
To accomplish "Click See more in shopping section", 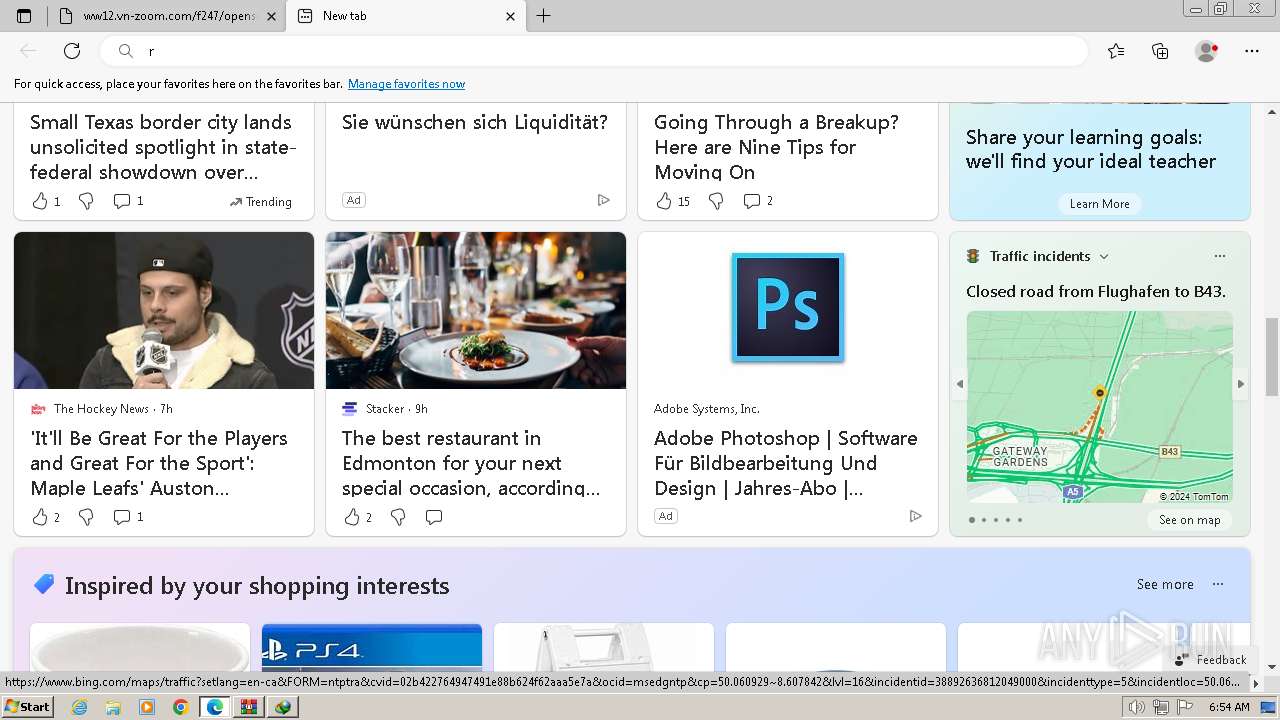I will pos(1165,585).
